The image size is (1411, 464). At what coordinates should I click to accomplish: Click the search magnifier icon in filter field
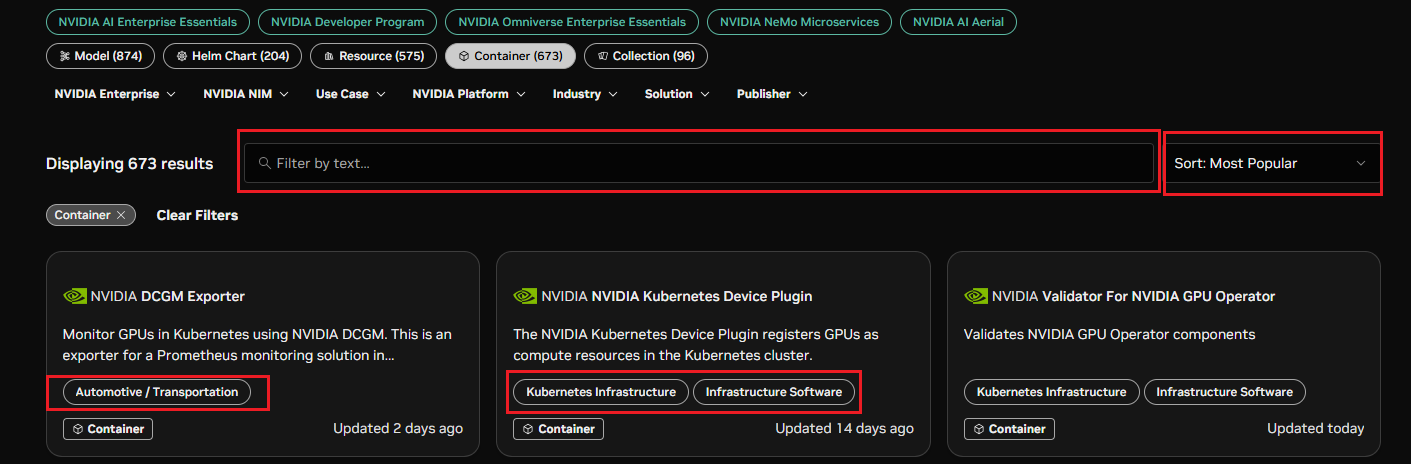(x=264, y=163)
